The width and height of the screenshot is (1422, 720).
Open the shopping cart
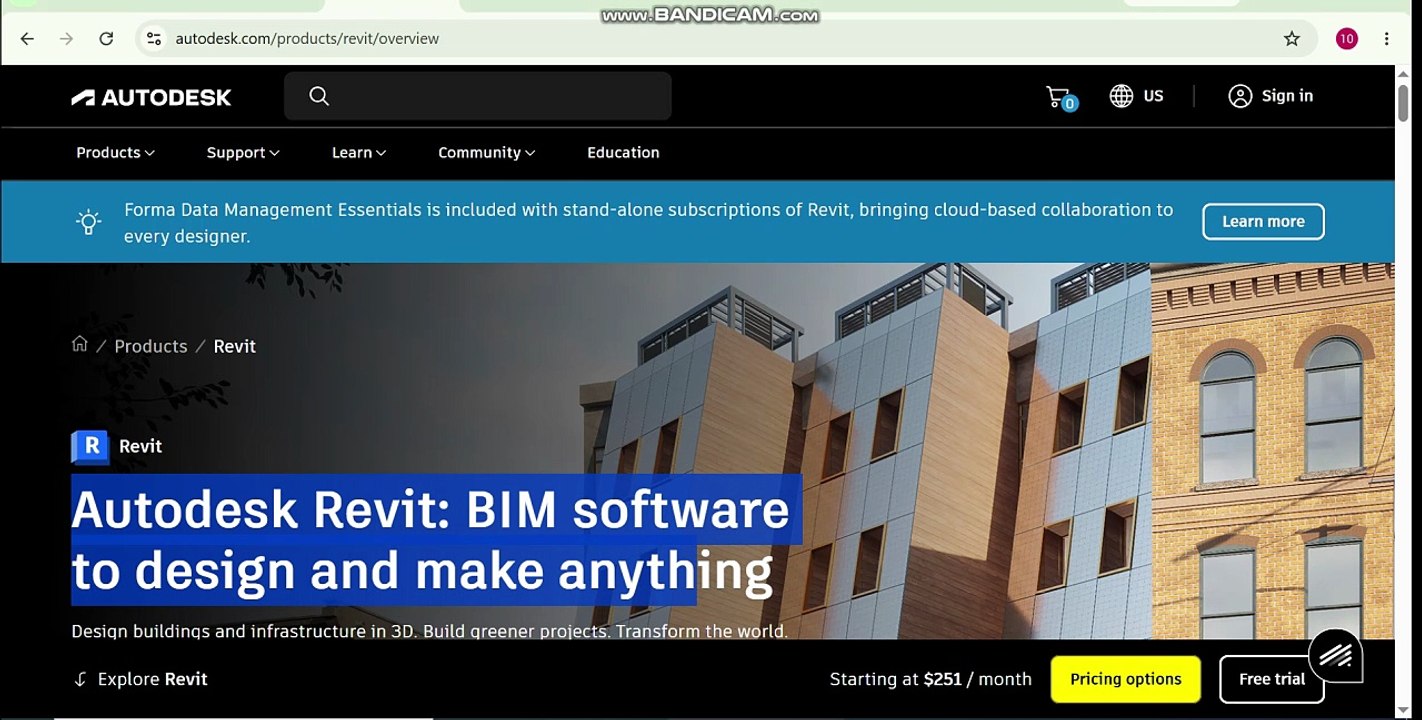(1061, 97)
